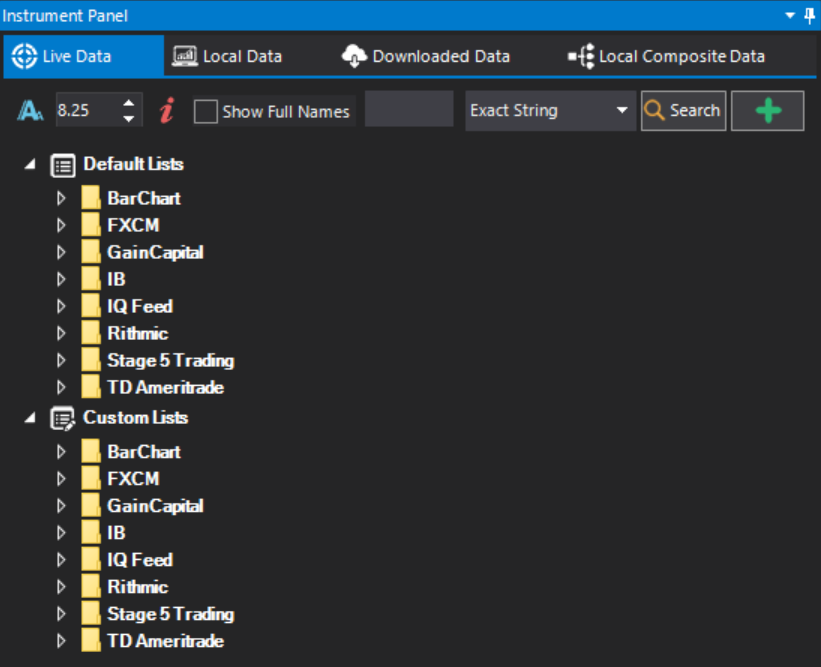Screen dimensions: 821x667
Task: Click the GainCapital folder icon under Default Lists
Action: 91,252
